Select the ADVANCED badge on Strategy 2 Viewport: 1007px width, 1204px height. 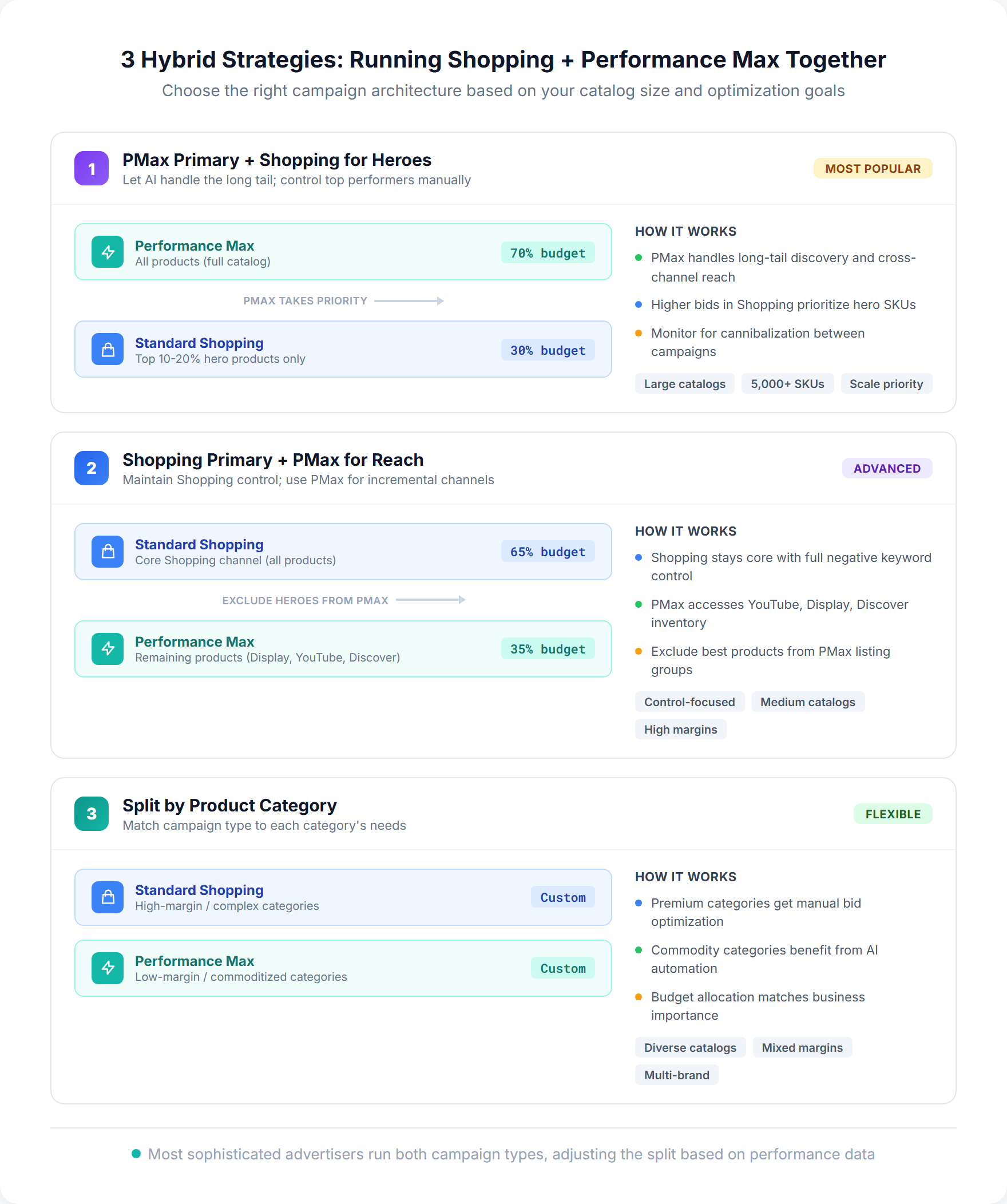tap(887, 468)
